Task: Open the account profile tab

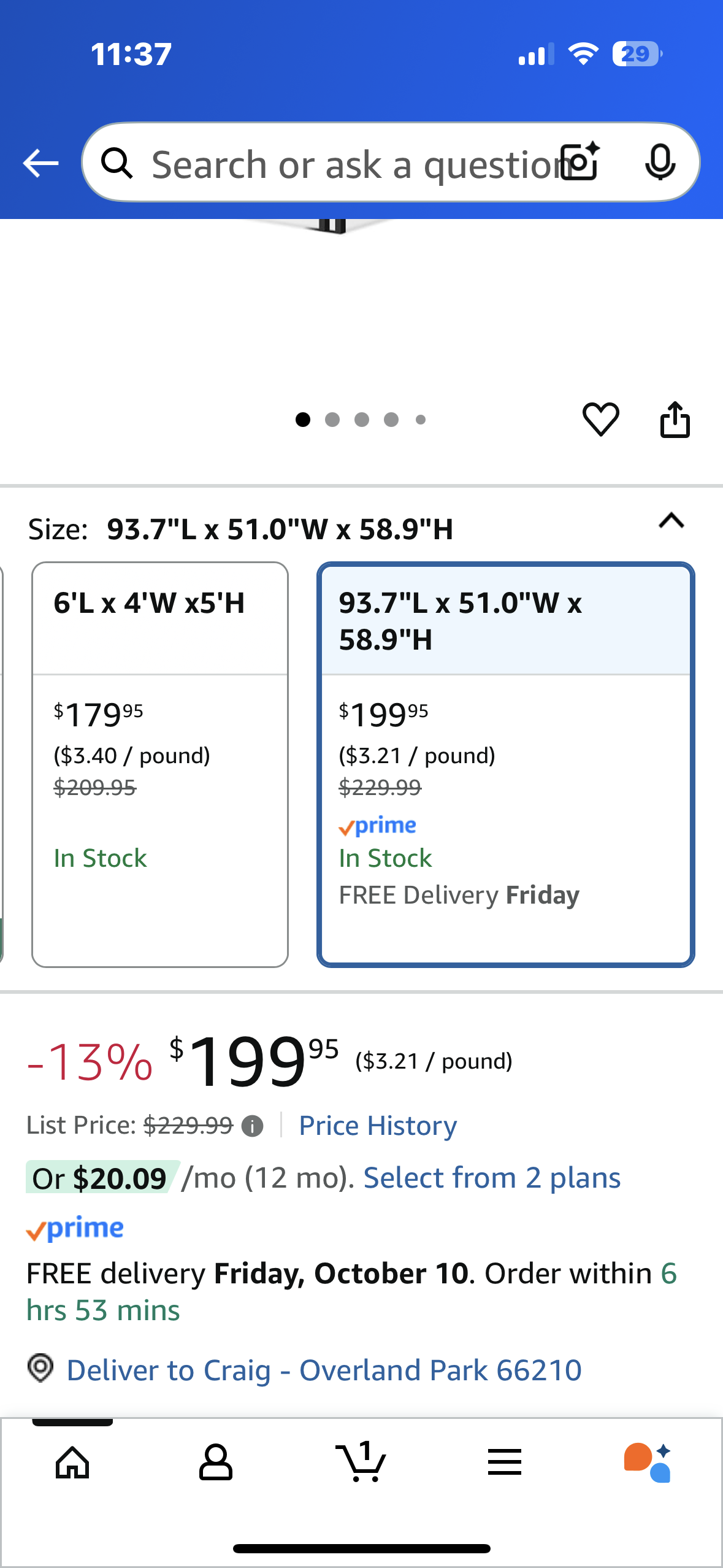Action: click(216, 1462)
